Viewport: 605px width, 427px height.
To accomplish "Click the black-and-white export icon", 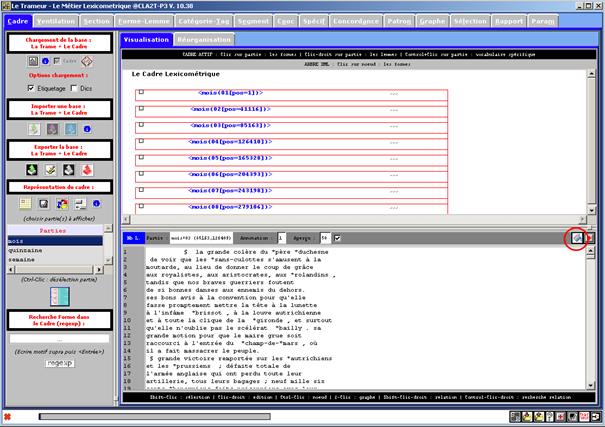I will (69, 170).
